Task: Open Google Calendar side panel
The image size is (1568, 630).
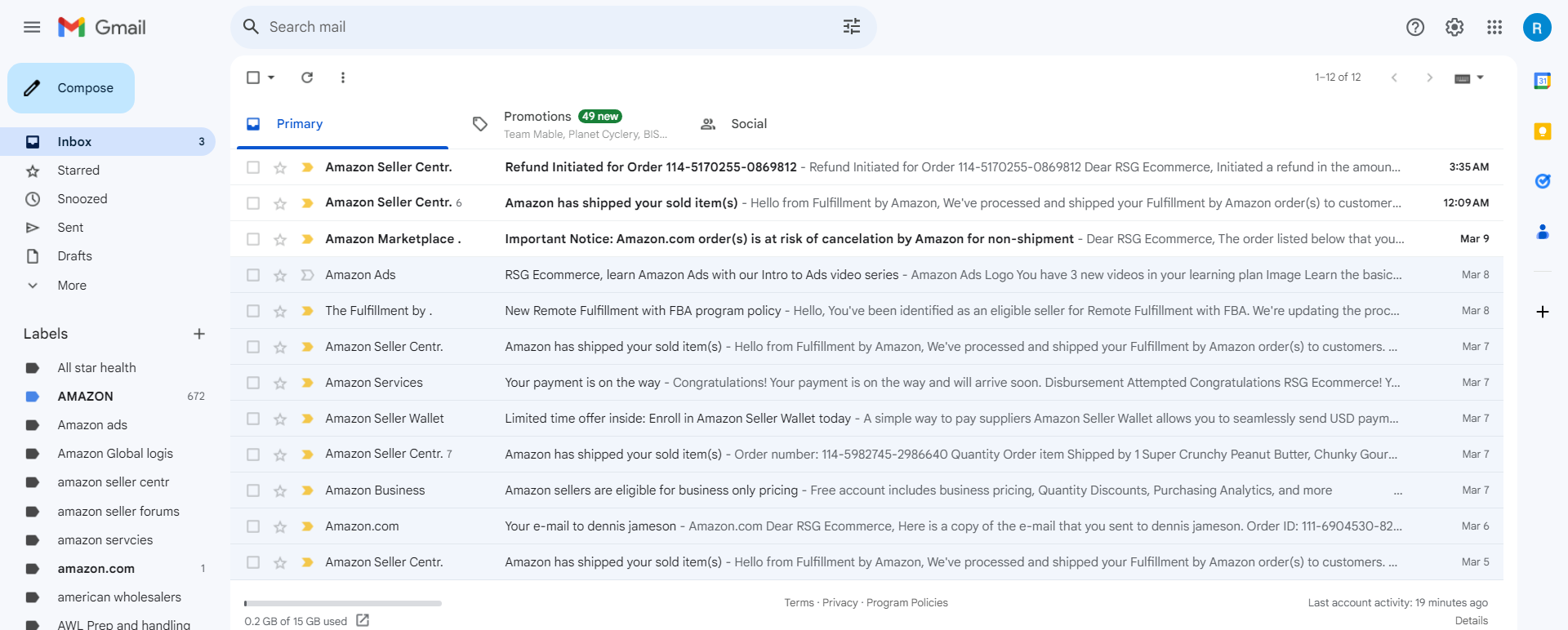Action: (x=1543, y=81)
